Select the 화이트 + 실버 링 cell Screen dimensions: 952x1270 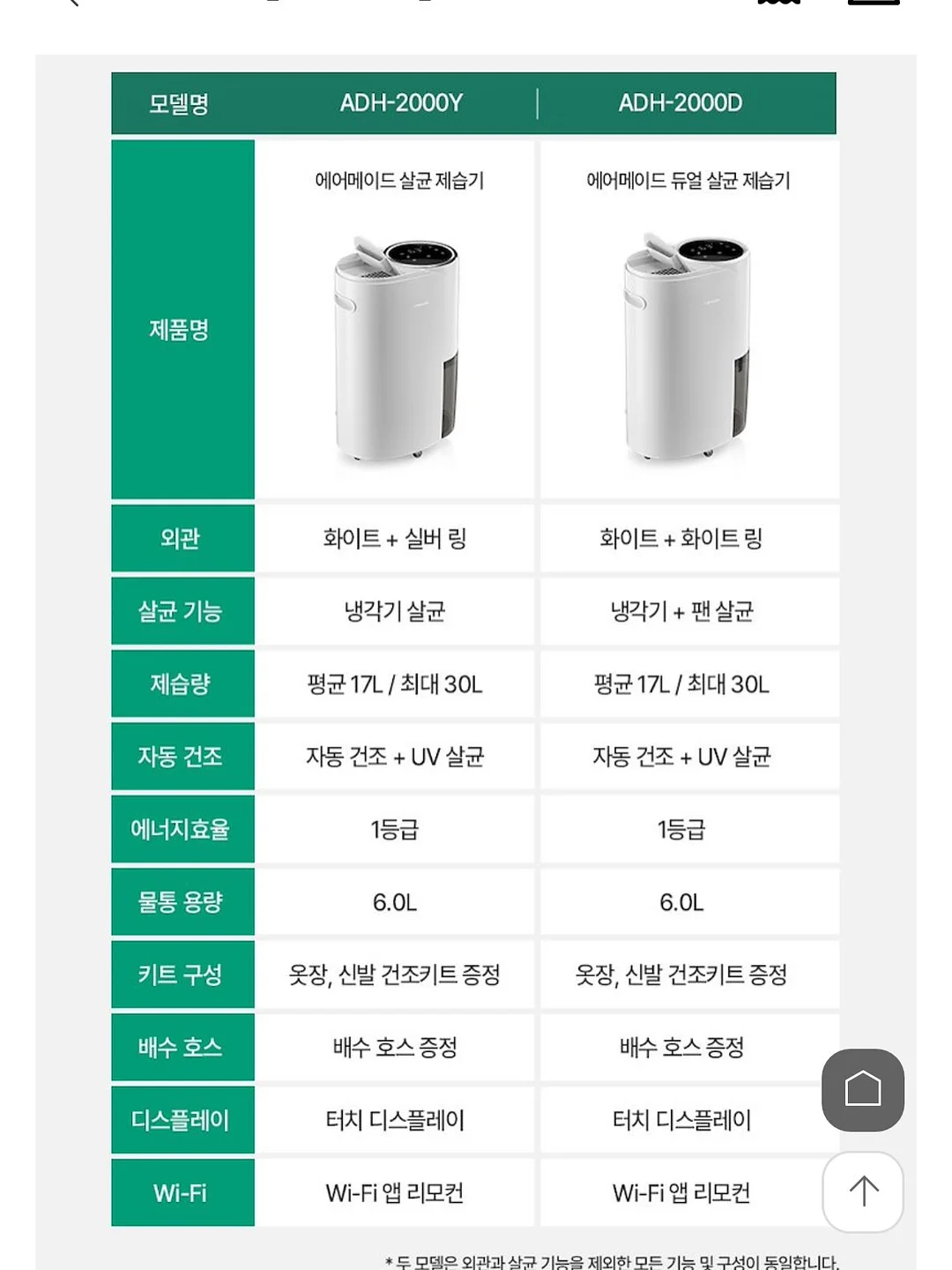395,538
